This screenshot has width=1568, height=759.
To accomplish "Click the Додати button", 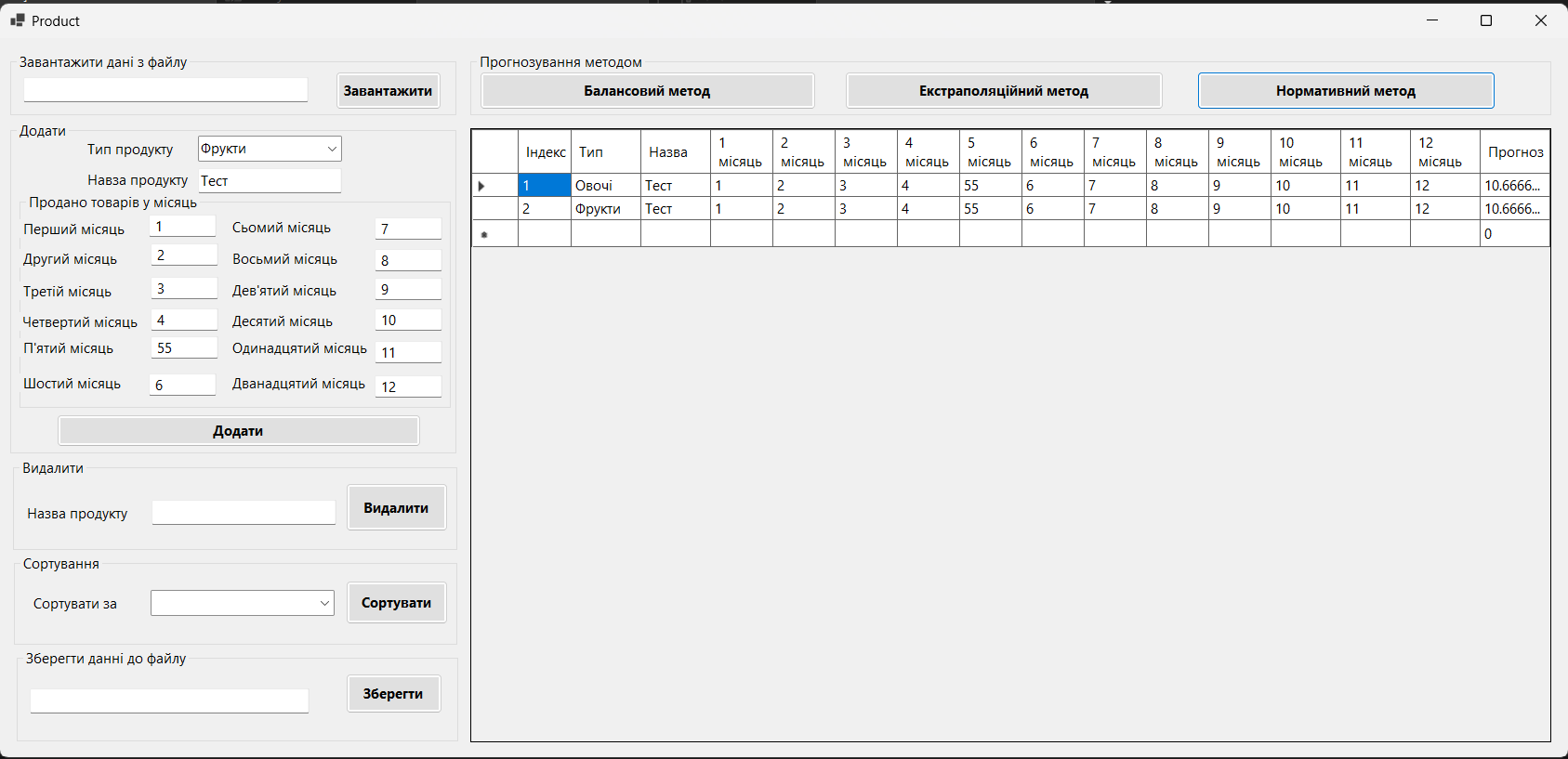I will [239, 431].
